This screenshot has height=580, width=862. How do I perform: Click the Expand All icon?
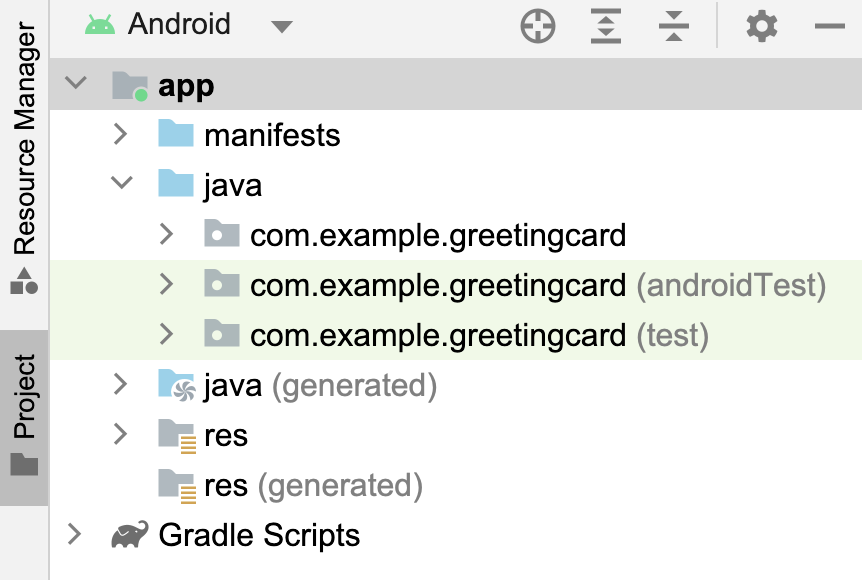click(x=606, y=27)
